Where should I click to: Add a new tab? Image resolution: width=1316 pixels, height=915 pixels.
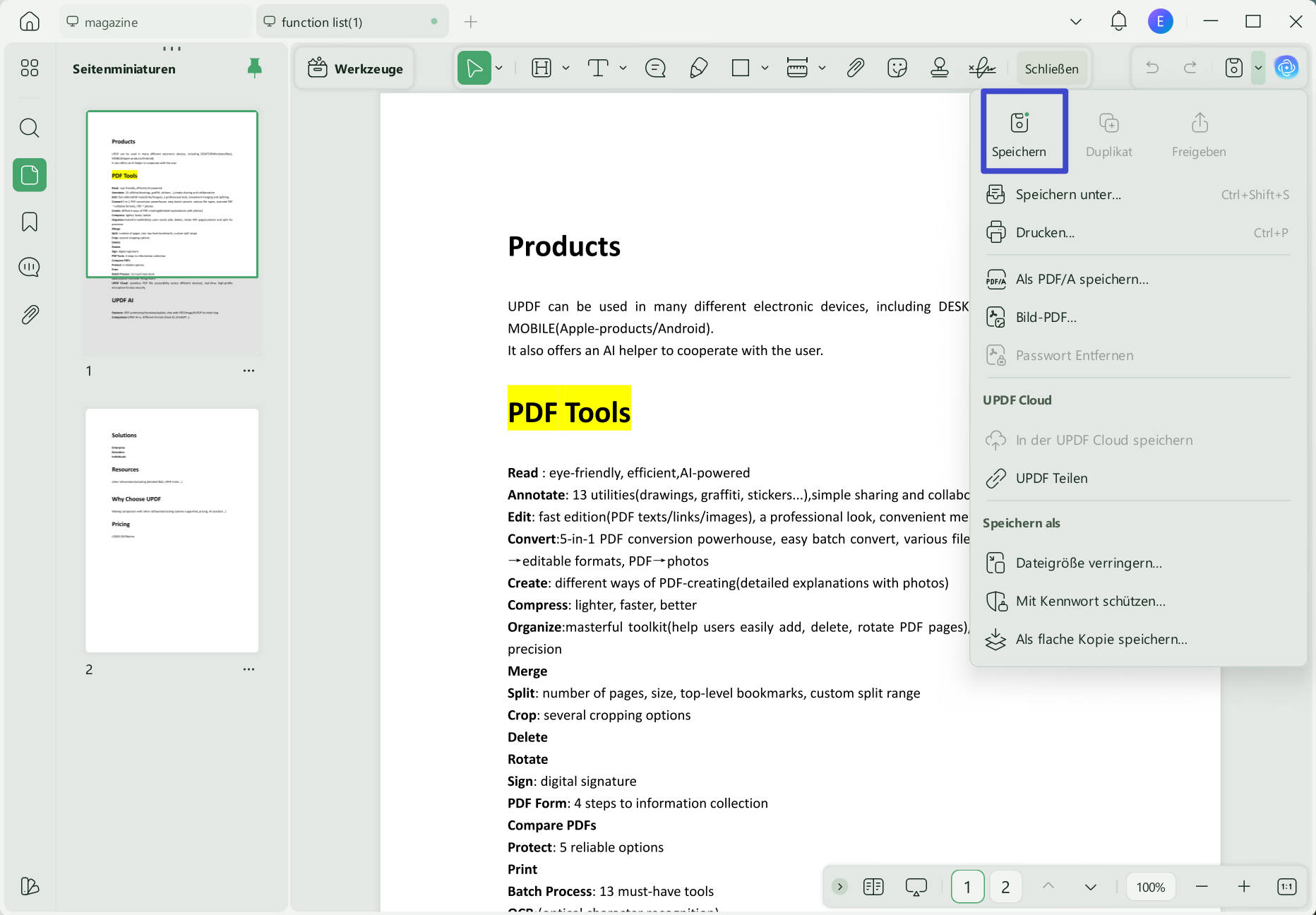(471, 22)
